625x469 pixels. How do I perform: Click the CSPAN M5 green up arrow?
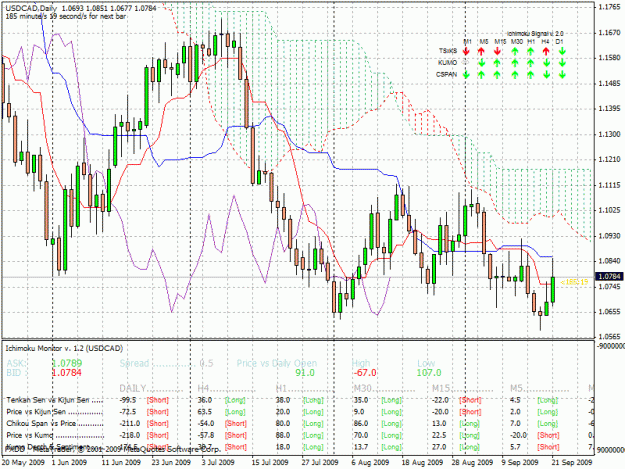click(482, 75)
